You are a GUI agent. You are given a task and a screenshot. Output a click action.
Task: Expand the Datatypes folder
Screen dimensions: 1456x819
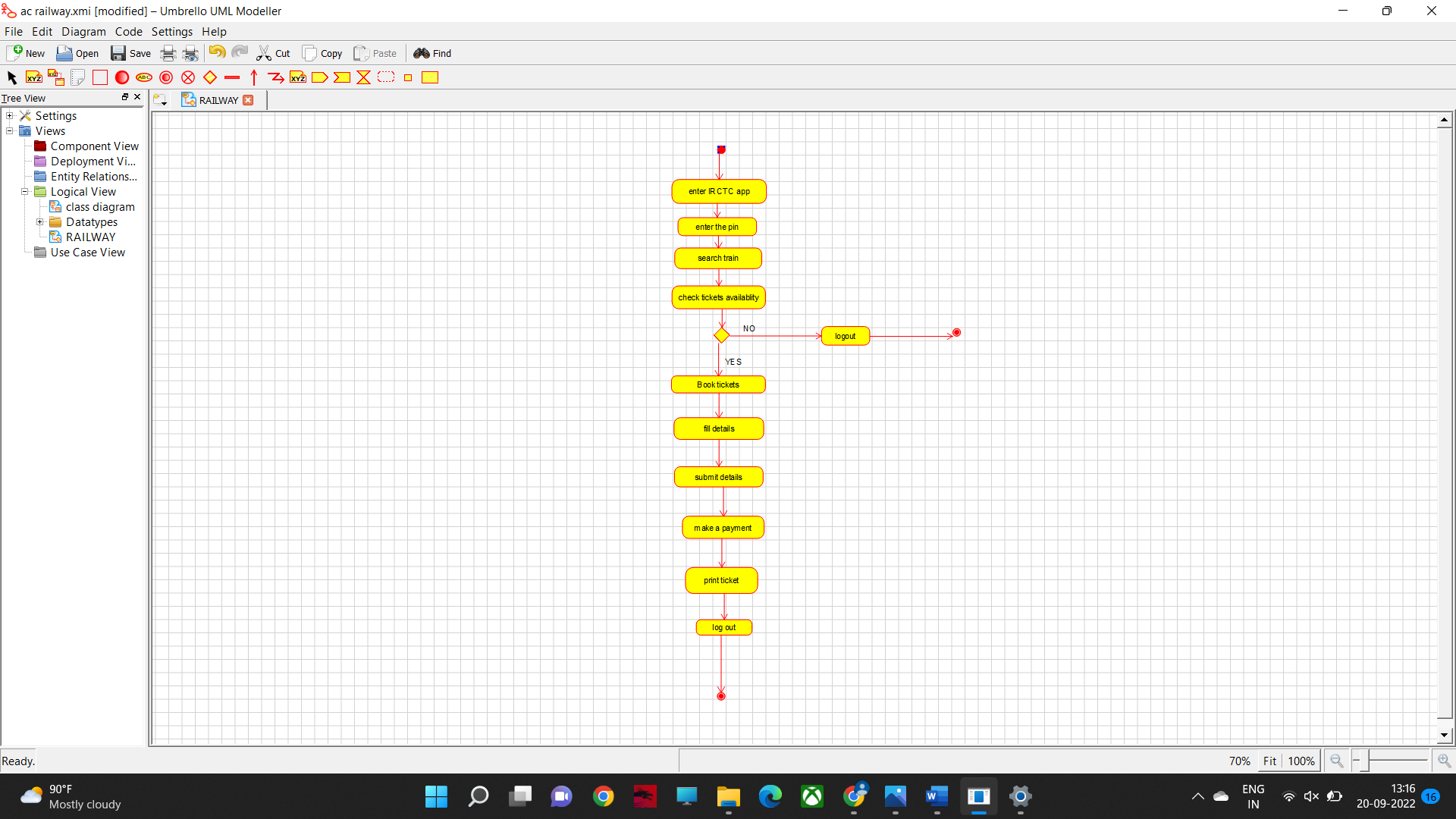[x=40, y=222]
